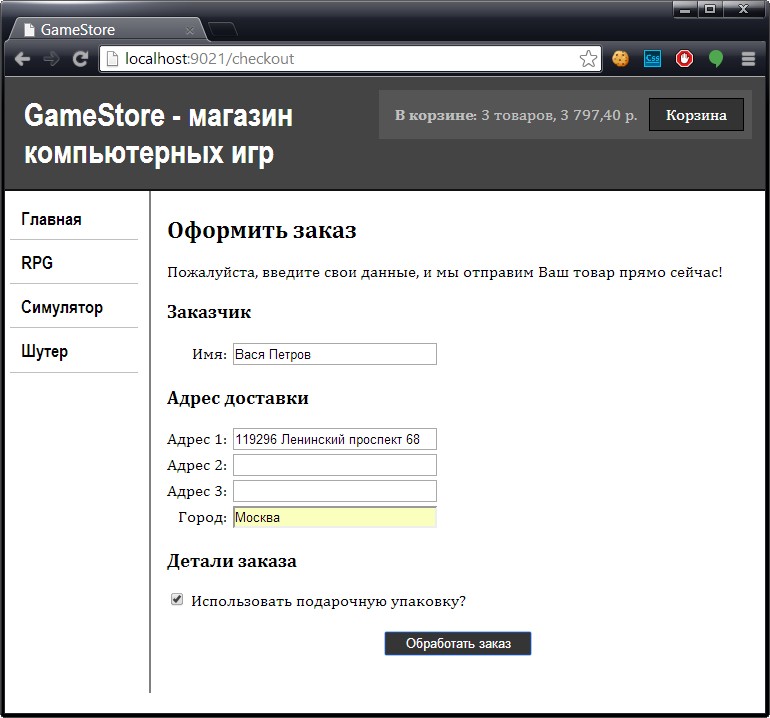Minimize the browser window
Screen dimensions: 770x718
click(685, 9)
